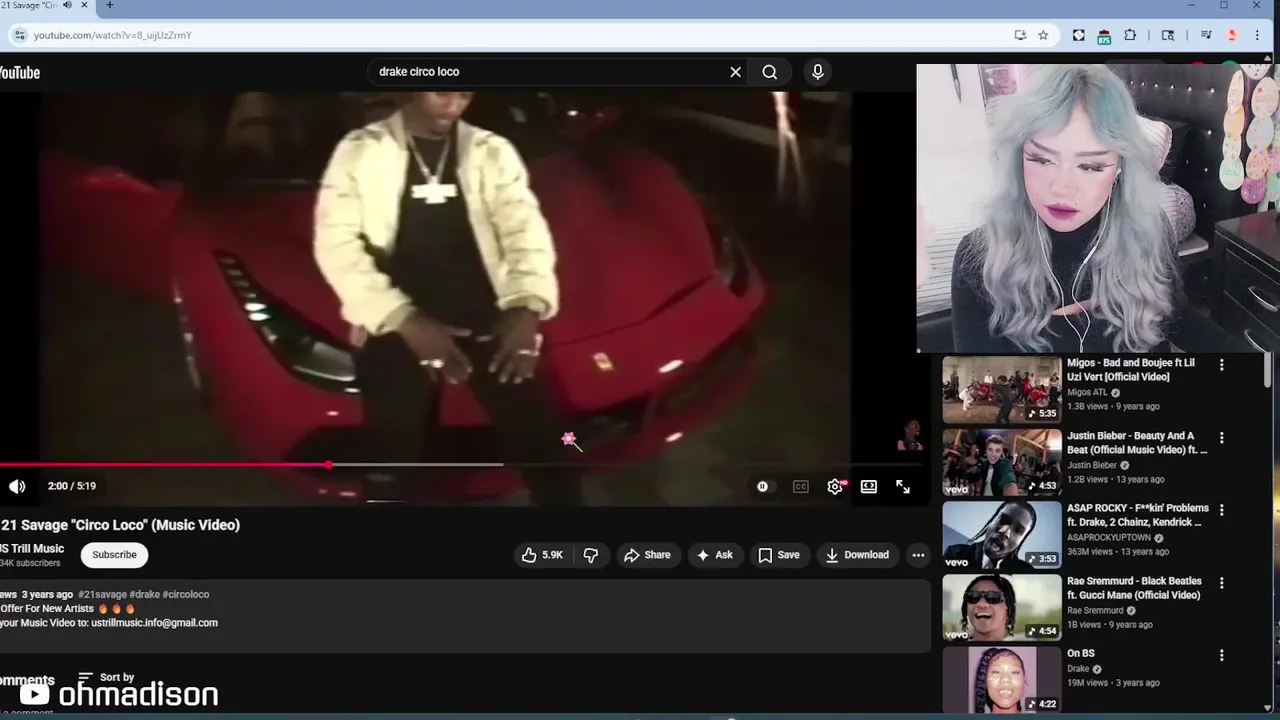
Task: Open the Chrome profile avatar
Action: pyautogui.click(x=1232, y=35)
